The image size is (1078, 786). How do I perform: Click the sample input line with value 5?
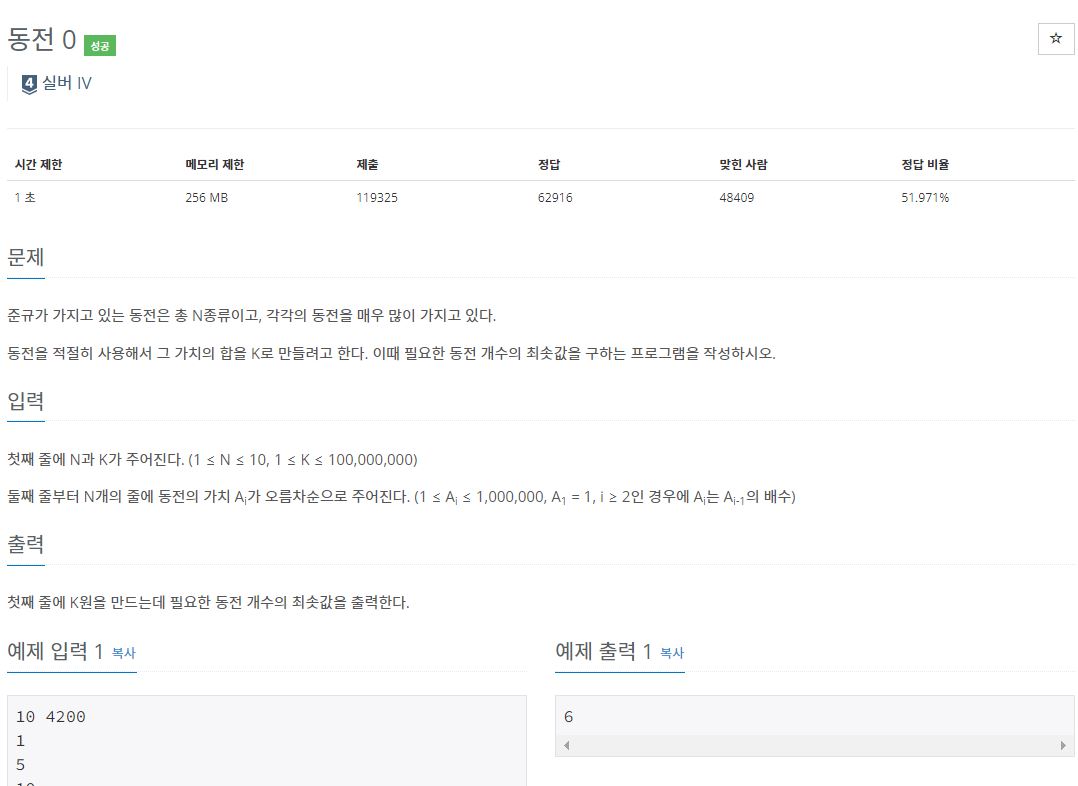coord(21,765)
